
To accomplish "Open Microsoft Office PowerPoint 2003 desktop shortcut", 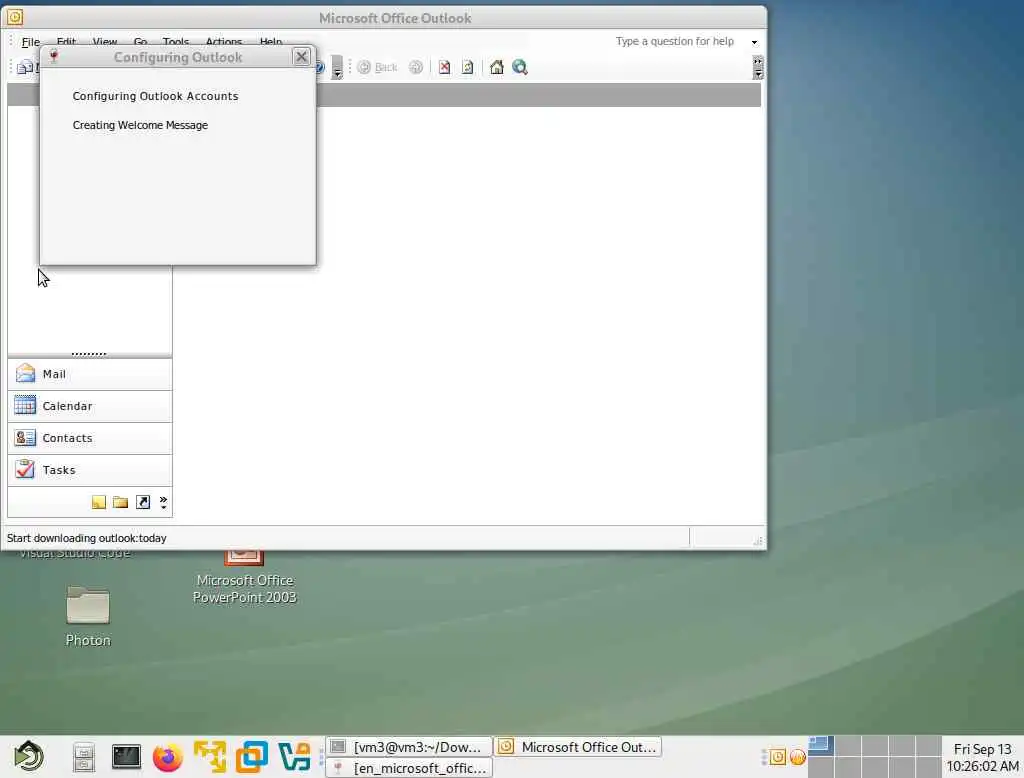I will (x=245, y=576).
